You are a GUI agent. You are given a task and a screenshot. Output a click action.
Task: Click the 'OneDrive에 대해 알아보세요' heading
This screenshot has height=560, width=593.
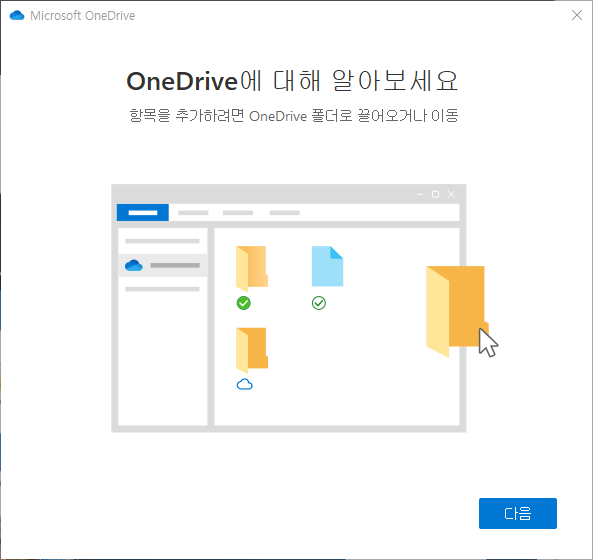tap(292, 81)
